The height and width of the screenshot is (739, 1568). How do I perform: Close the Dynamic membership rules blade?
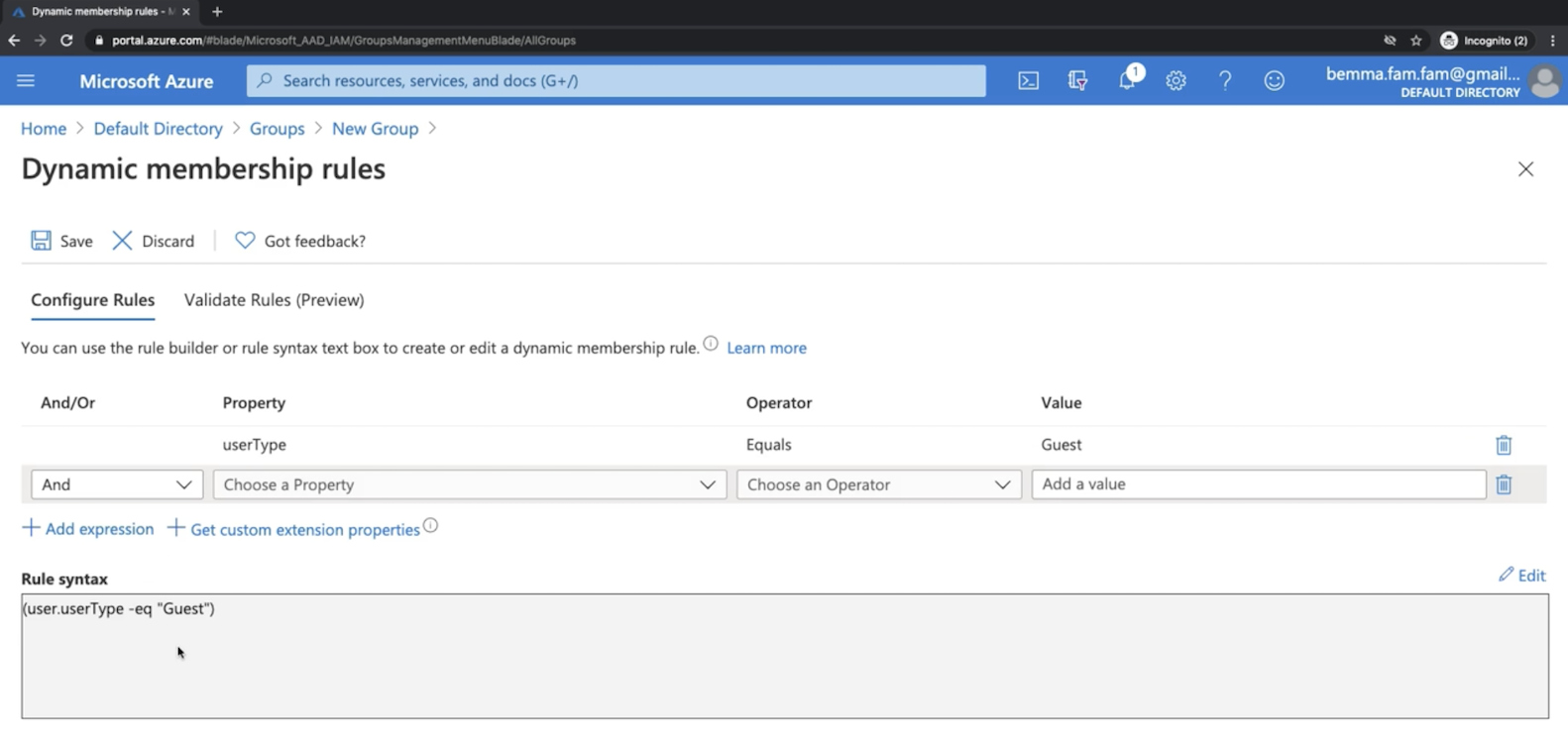click(x=1525, y=169)
